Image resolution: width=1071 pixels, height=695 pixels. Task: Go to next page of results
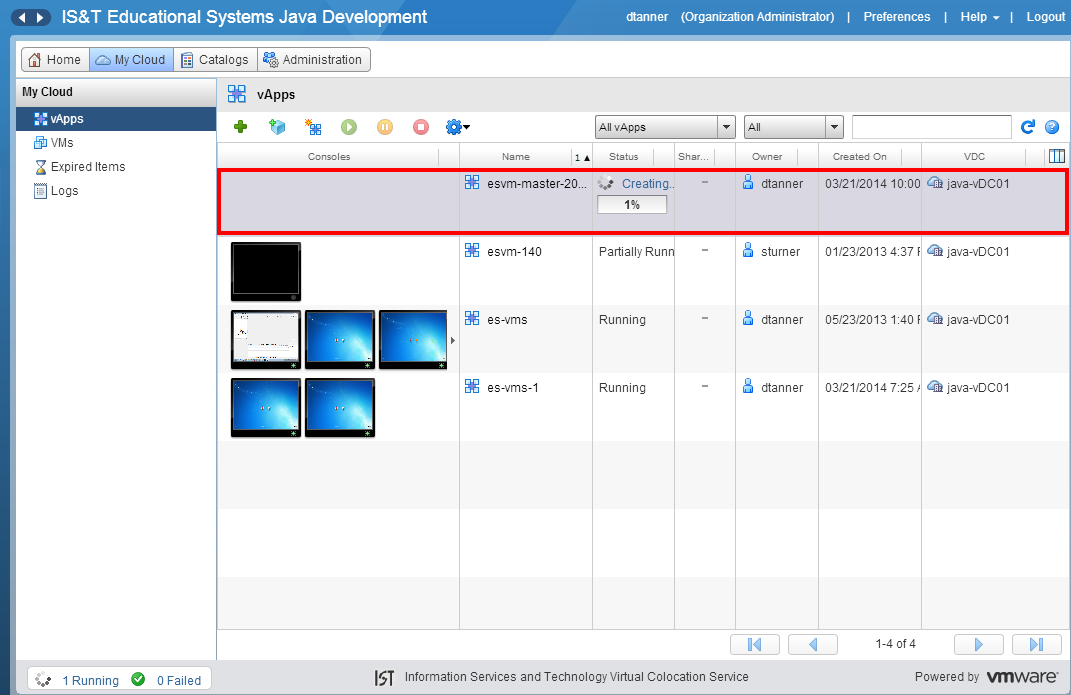[979, 644]
